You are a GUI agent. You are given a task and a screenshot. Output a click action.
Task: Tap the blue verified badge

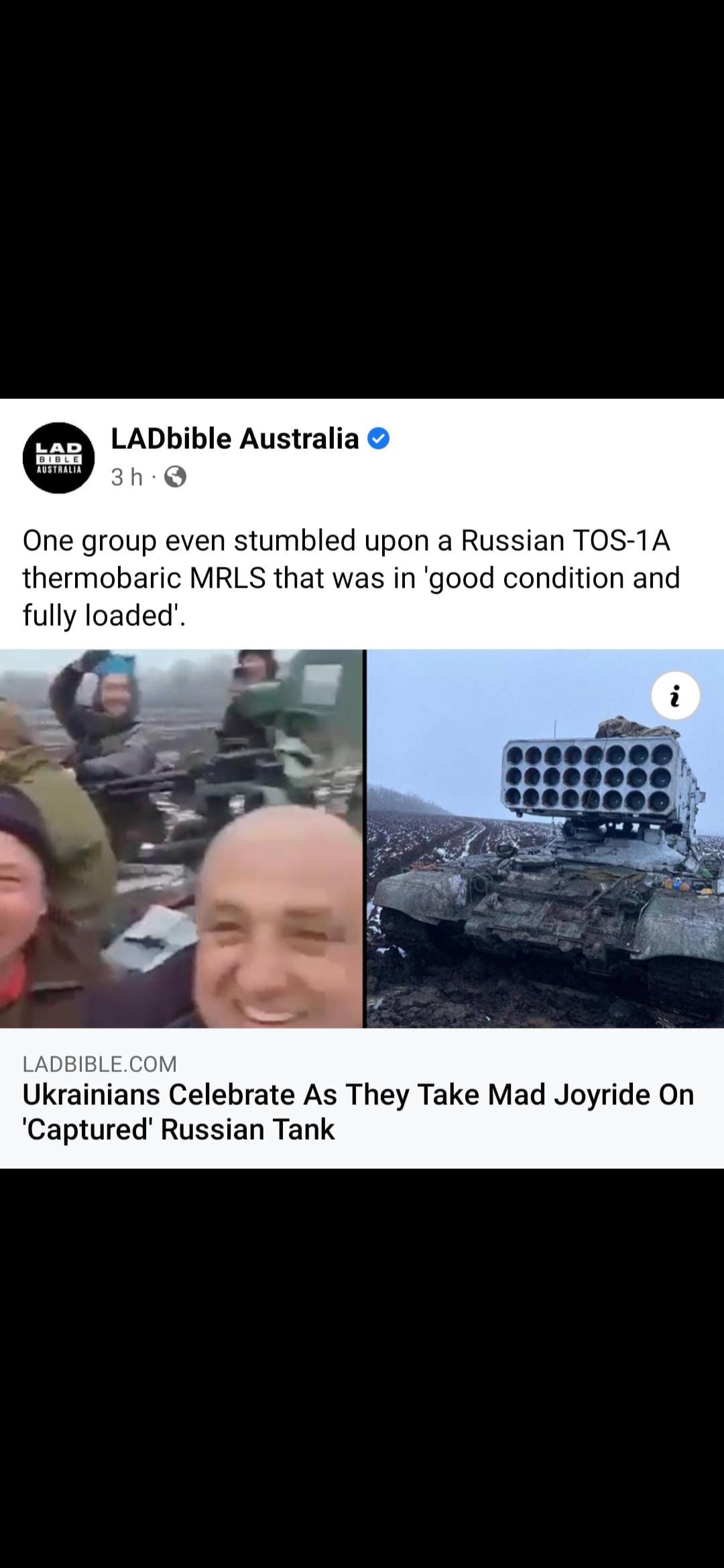[x=379, y=439]
